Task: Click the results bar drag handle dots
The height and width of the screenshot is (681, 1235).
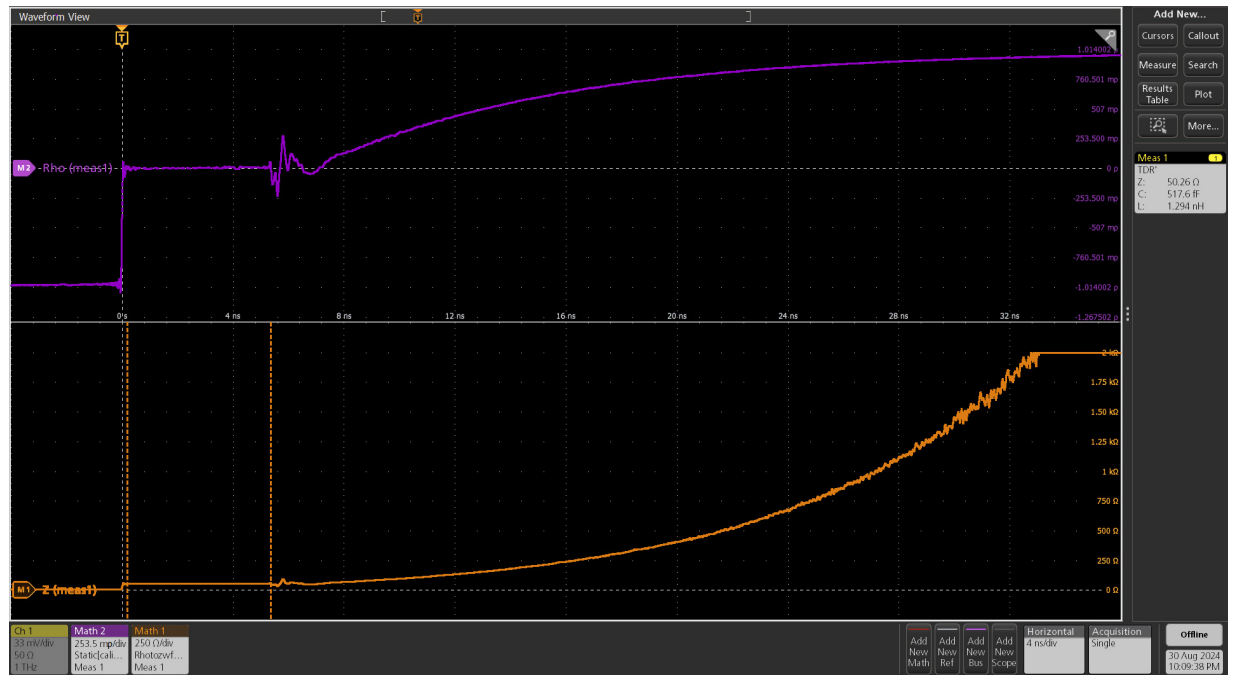Action: 1127,314
